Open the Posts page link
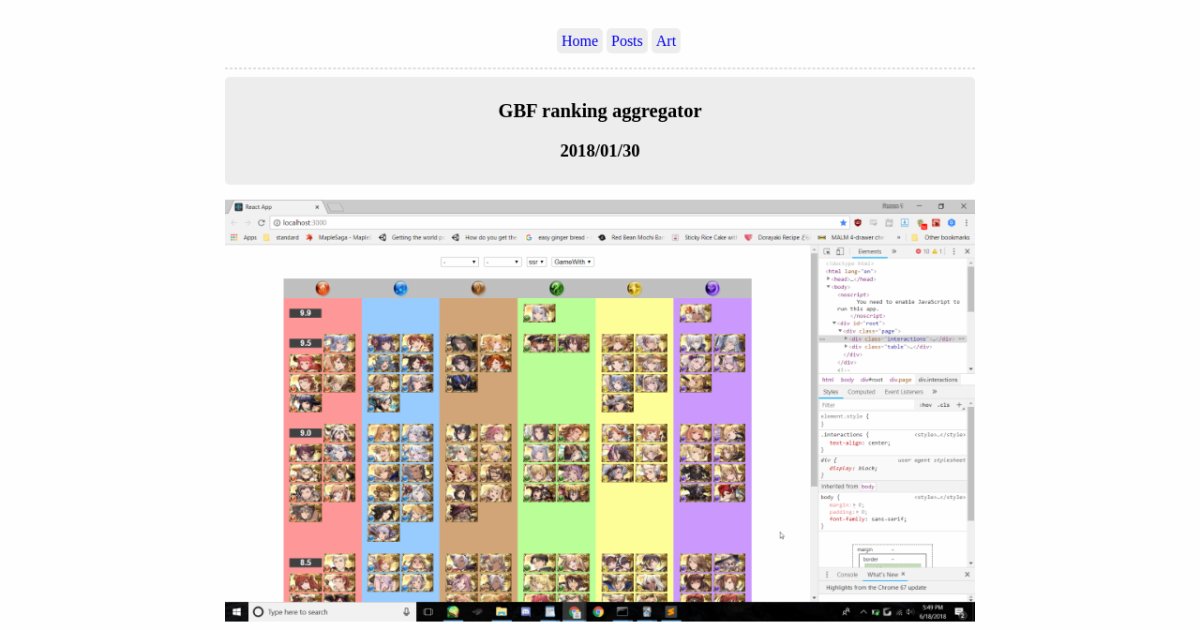Viewport: 1200px width, 630px height. coord(627,41)
